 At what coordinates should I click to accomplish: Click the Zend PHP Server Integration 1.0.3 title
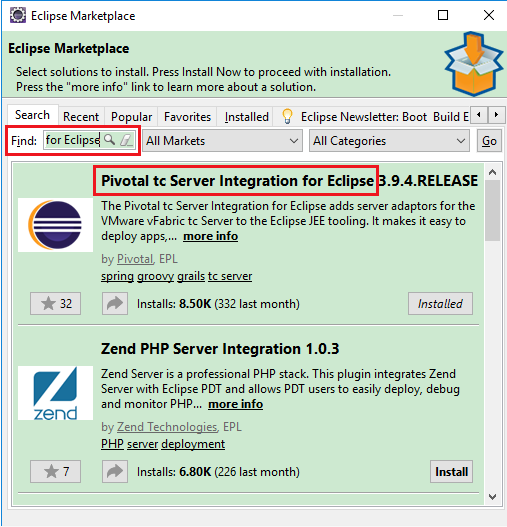[x=220, y=349]
